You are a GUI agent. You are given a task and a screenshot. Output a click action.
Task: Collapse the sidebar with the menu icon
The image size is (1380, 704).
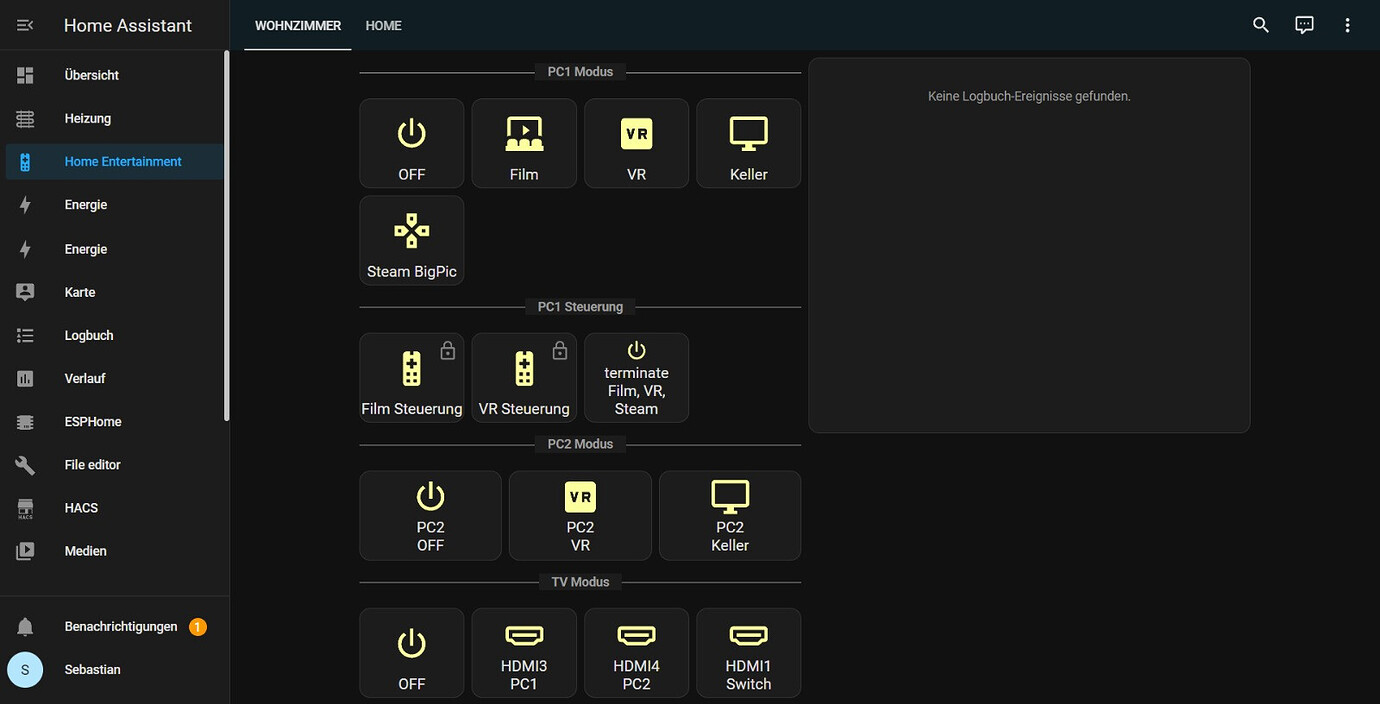25,24
